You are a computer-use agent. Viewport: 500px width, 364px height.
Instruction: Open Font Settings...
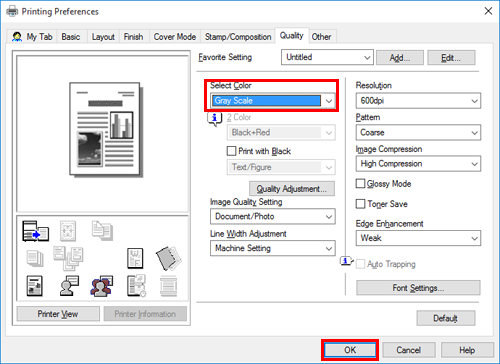click(x=418, y=288)
